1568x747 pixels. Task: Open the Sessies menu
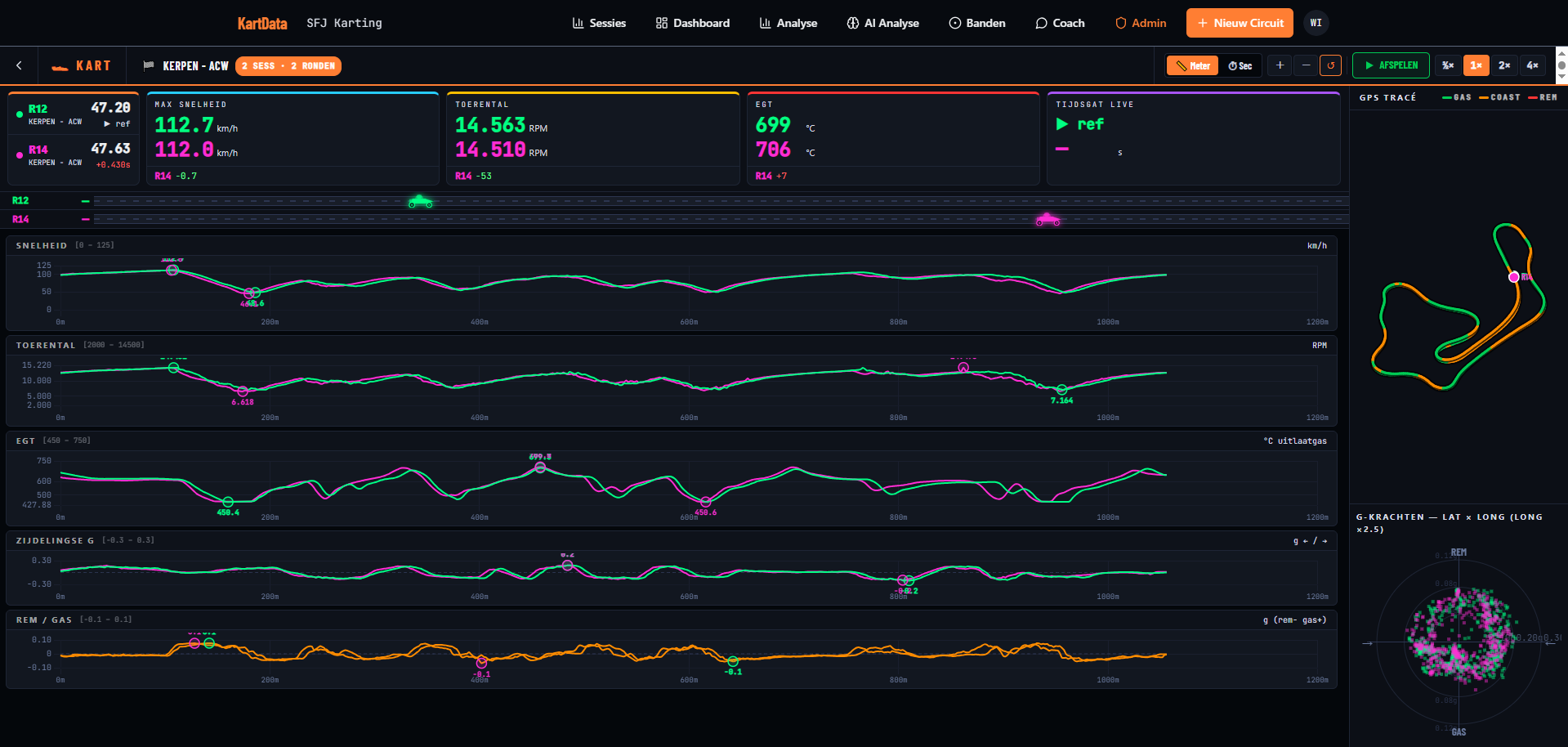pos(599,23)
